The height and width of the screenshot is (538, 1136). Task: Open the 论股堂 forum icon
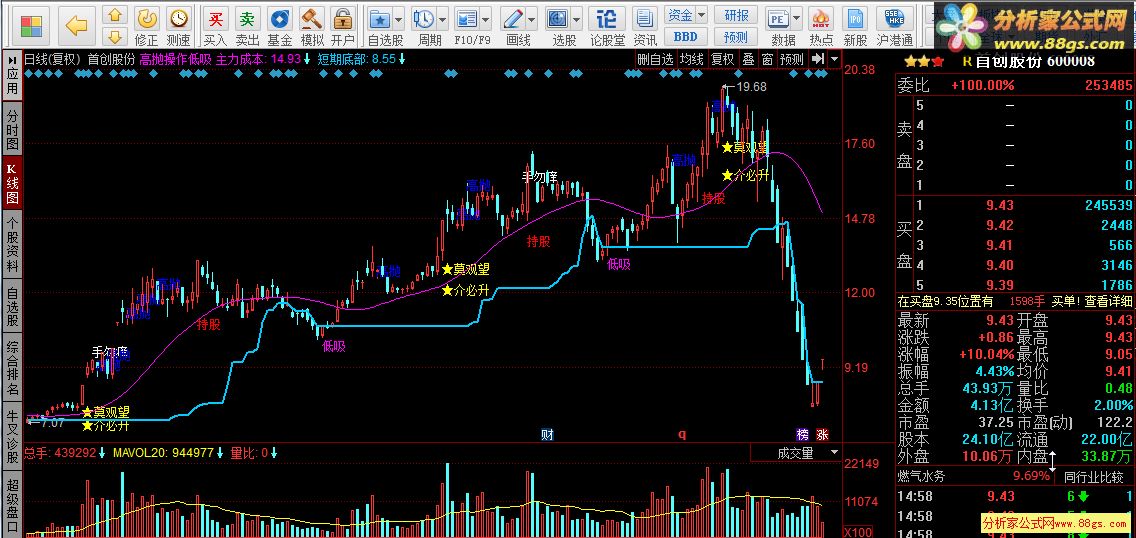606,19
